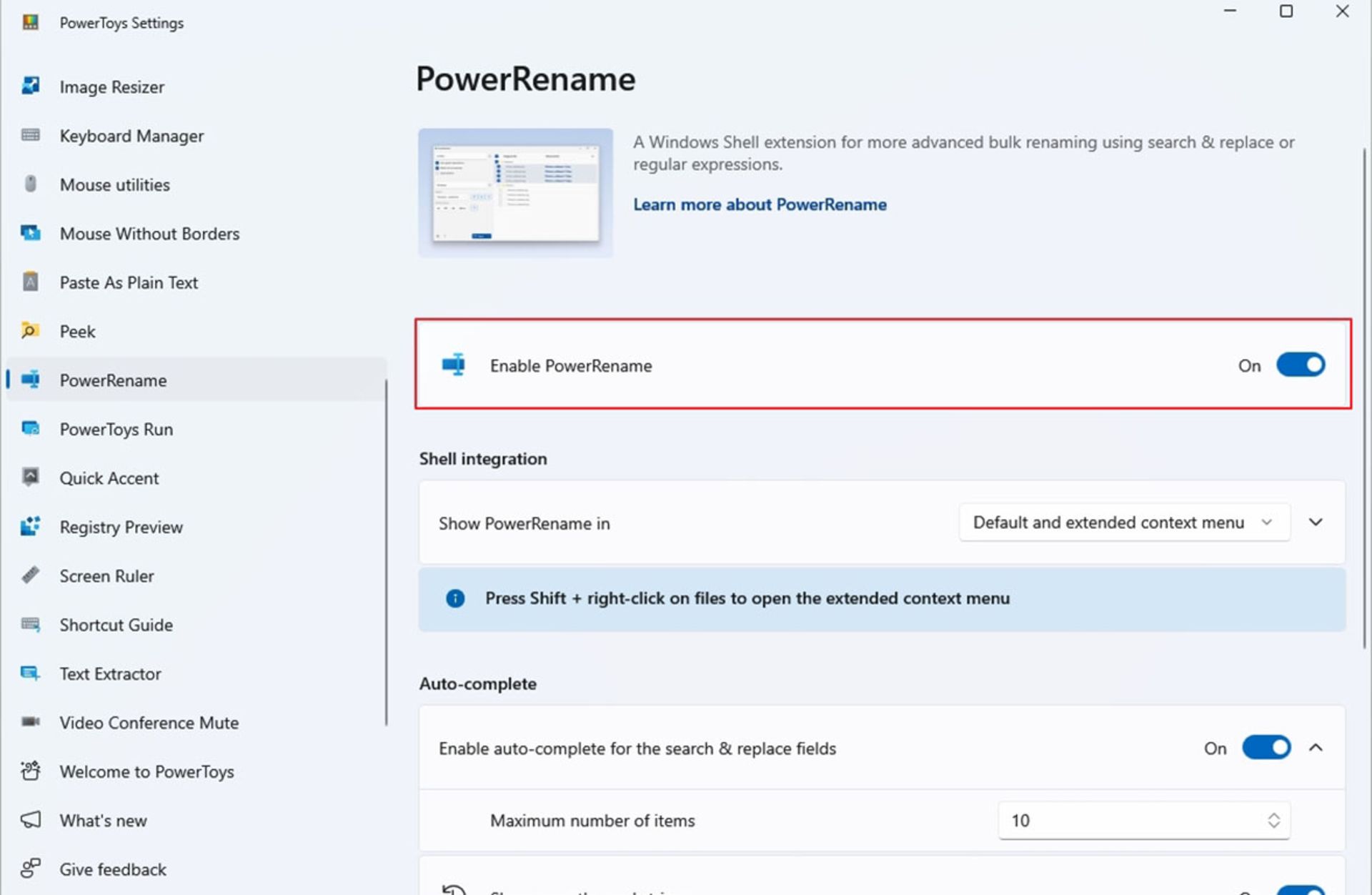This screenshot has width=1372, height=895.
Task: Open Learn more about PowerRename link
Action: click(760, 204)
